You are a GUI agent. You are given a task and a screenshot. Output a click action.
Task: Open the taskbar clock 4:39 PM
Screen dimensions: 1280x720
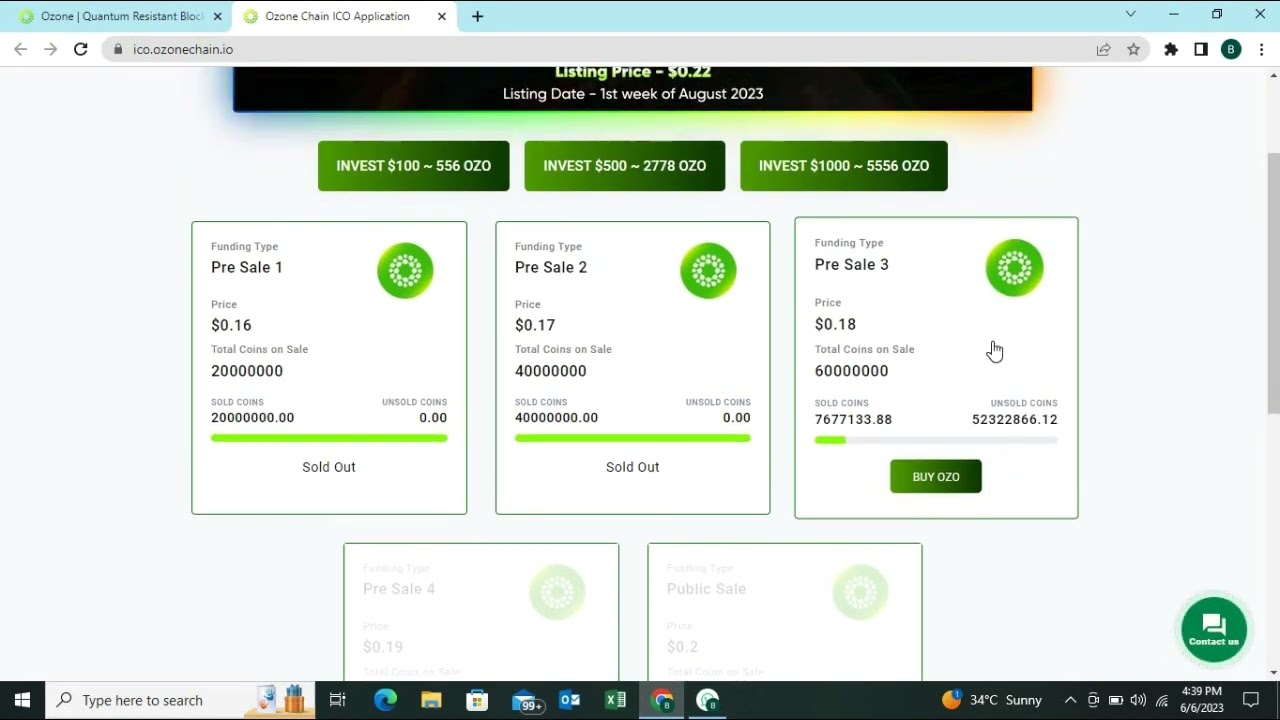click(1202, 700)
